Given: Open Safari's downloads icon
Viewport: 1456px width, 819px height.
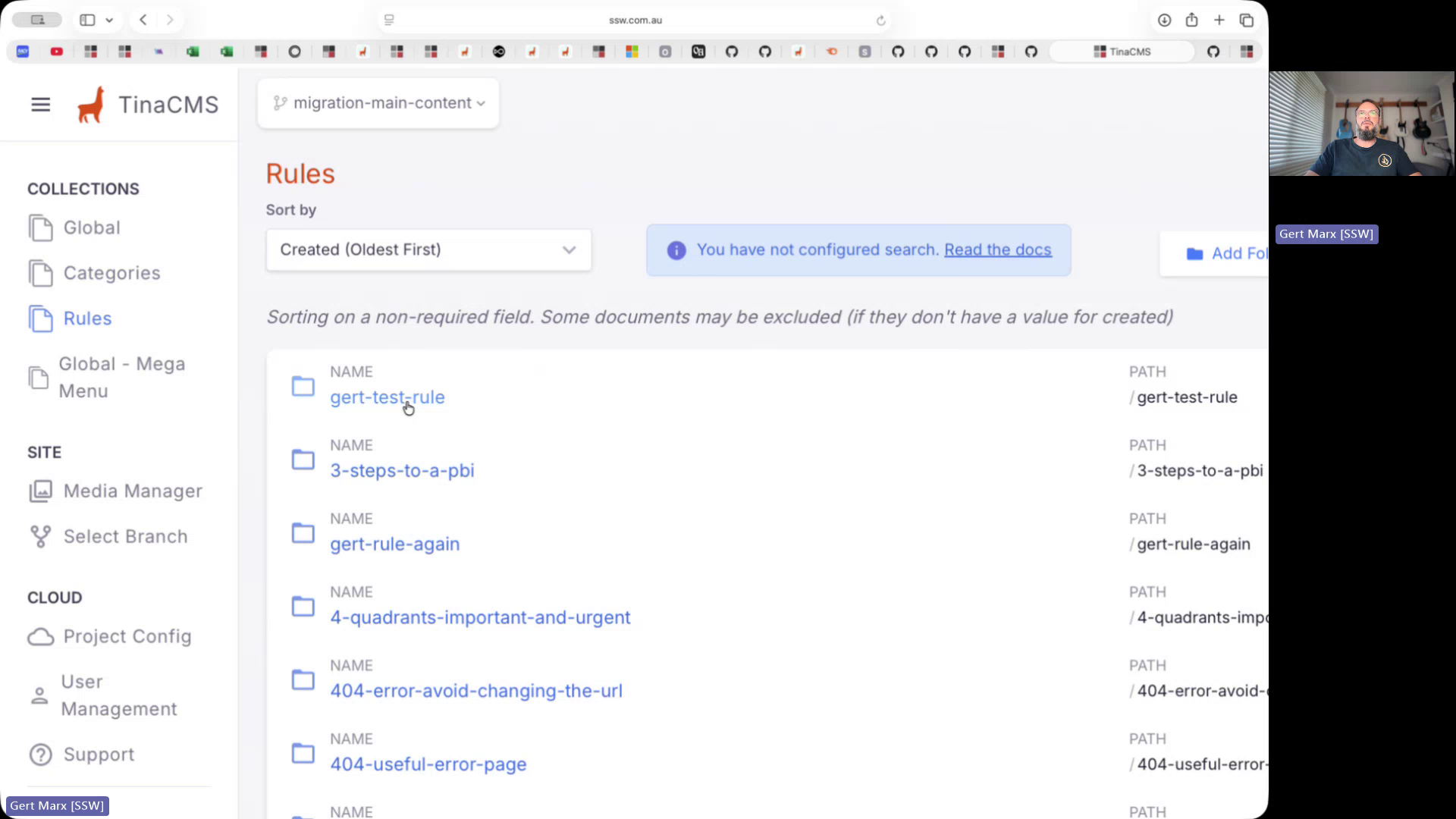Looking at the screenshot, I should [x=1164, y=20].
